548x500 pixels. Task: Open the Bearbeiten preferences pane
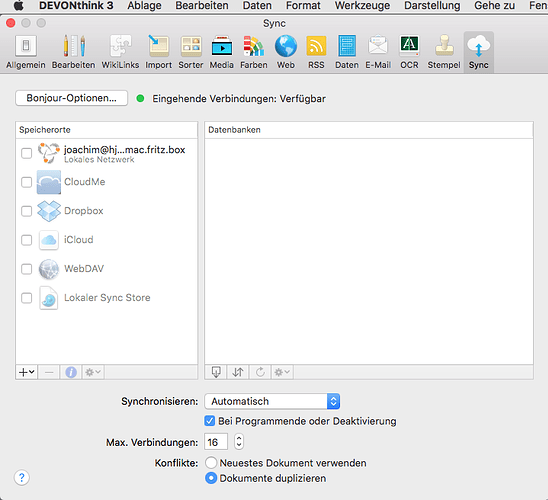tap(73, 52)
